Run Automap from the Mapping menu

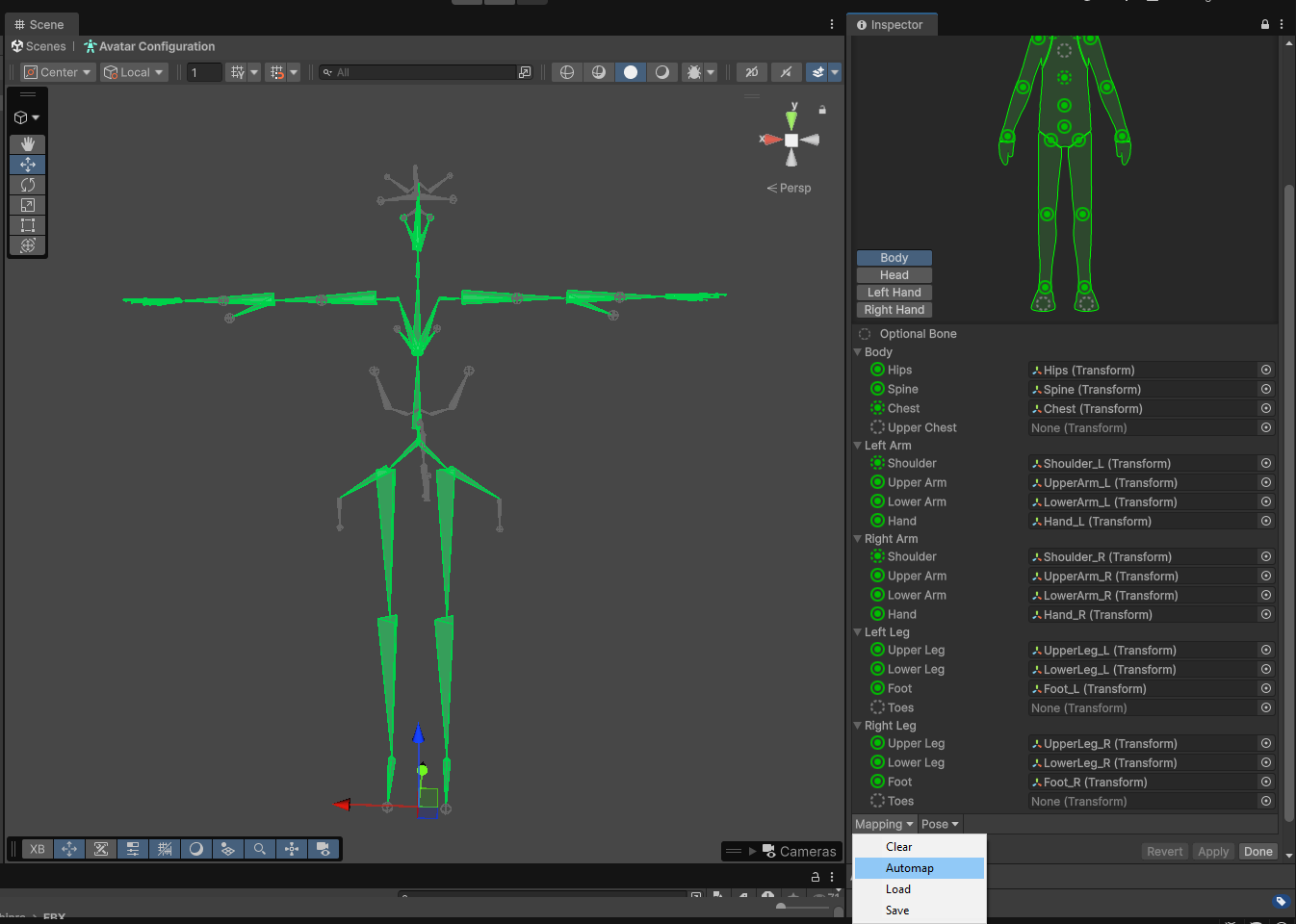tap(920, 867)
